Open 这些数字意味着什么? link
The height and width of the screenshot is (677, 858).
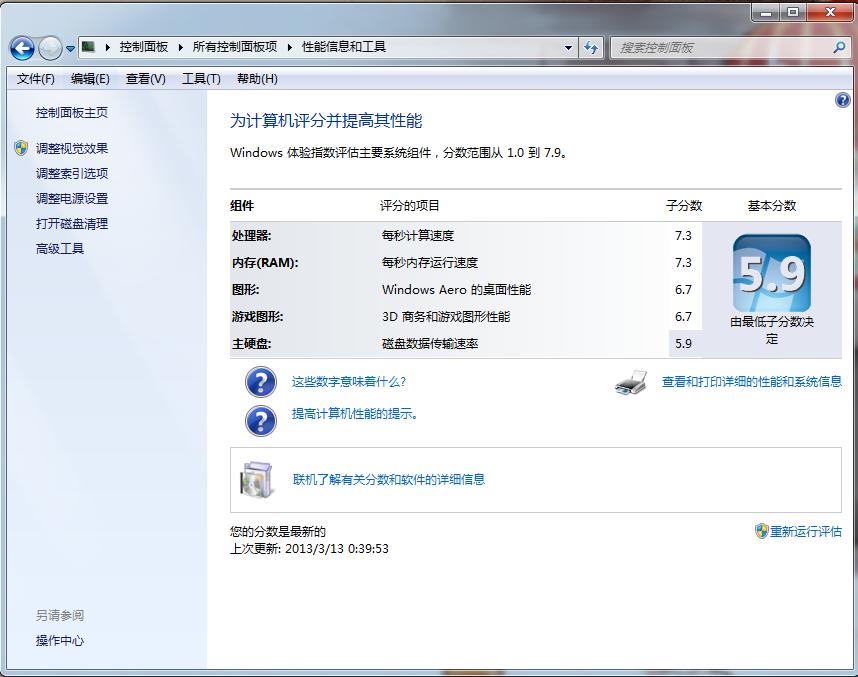[349, 382]
